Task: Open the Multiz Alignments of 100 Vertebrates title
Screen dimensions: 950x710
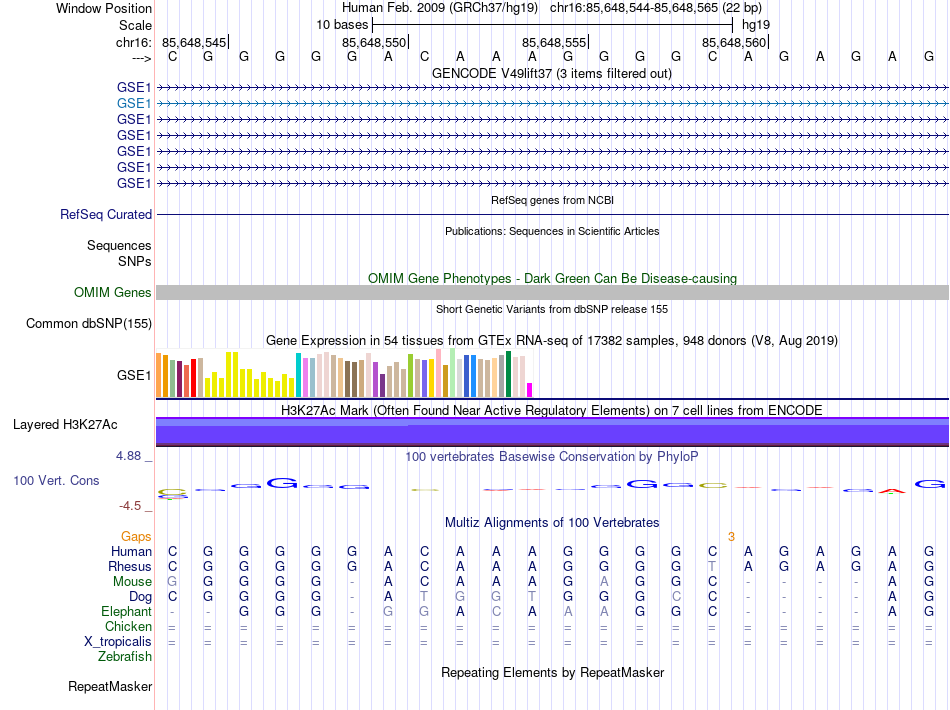Action: coord(551,522)
